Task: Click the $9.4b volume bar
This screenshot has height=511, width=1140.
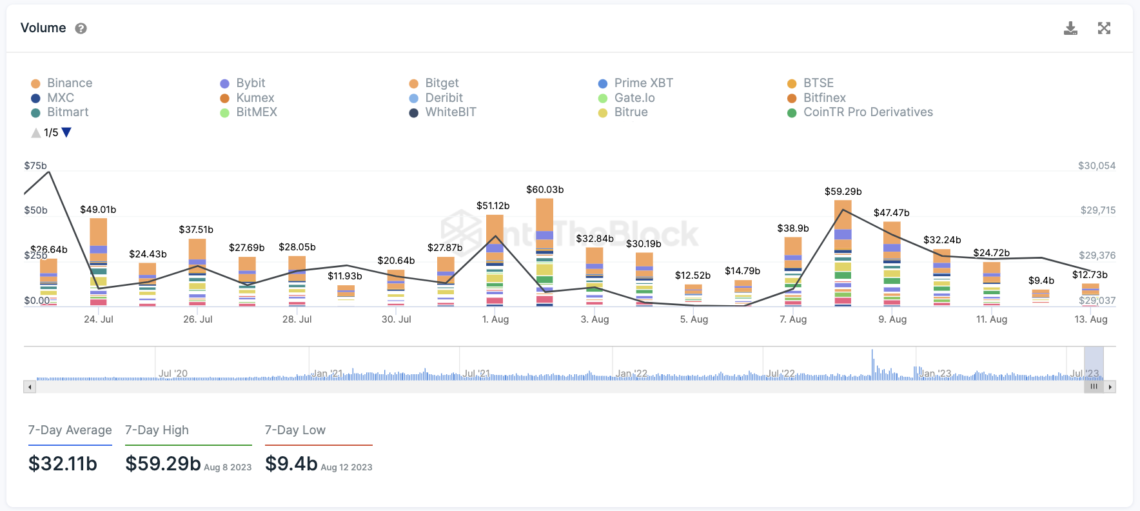Action: point(1041,298)
